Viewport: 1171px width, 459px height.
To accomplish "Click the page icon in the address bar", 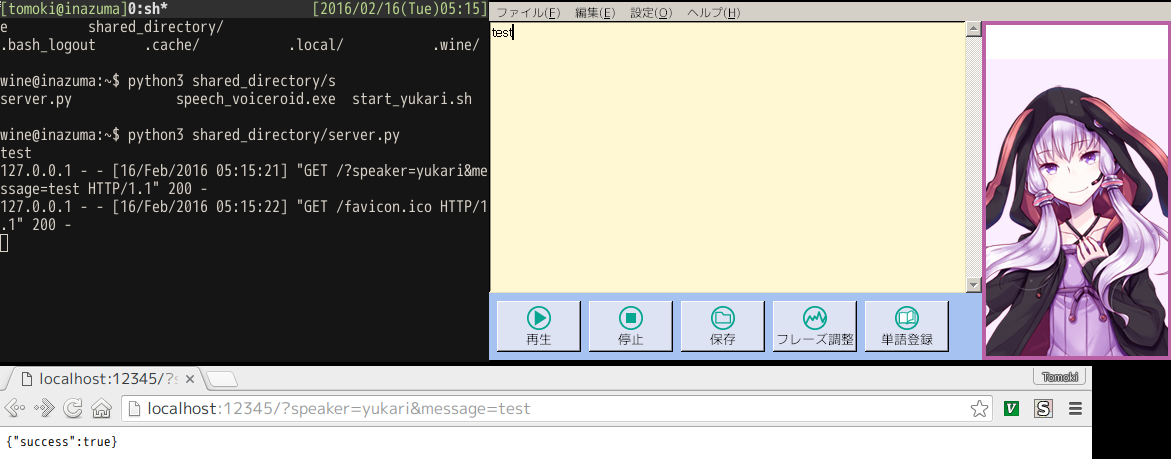I will coord(134,408).
